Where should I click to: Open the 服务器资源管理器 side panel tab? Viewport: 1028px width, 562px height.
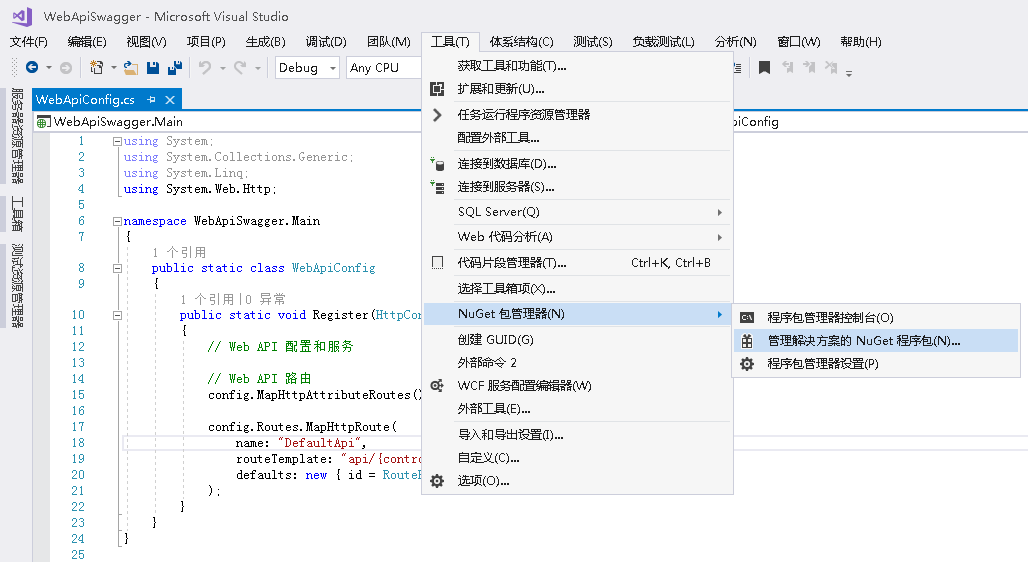coord(18,136)
